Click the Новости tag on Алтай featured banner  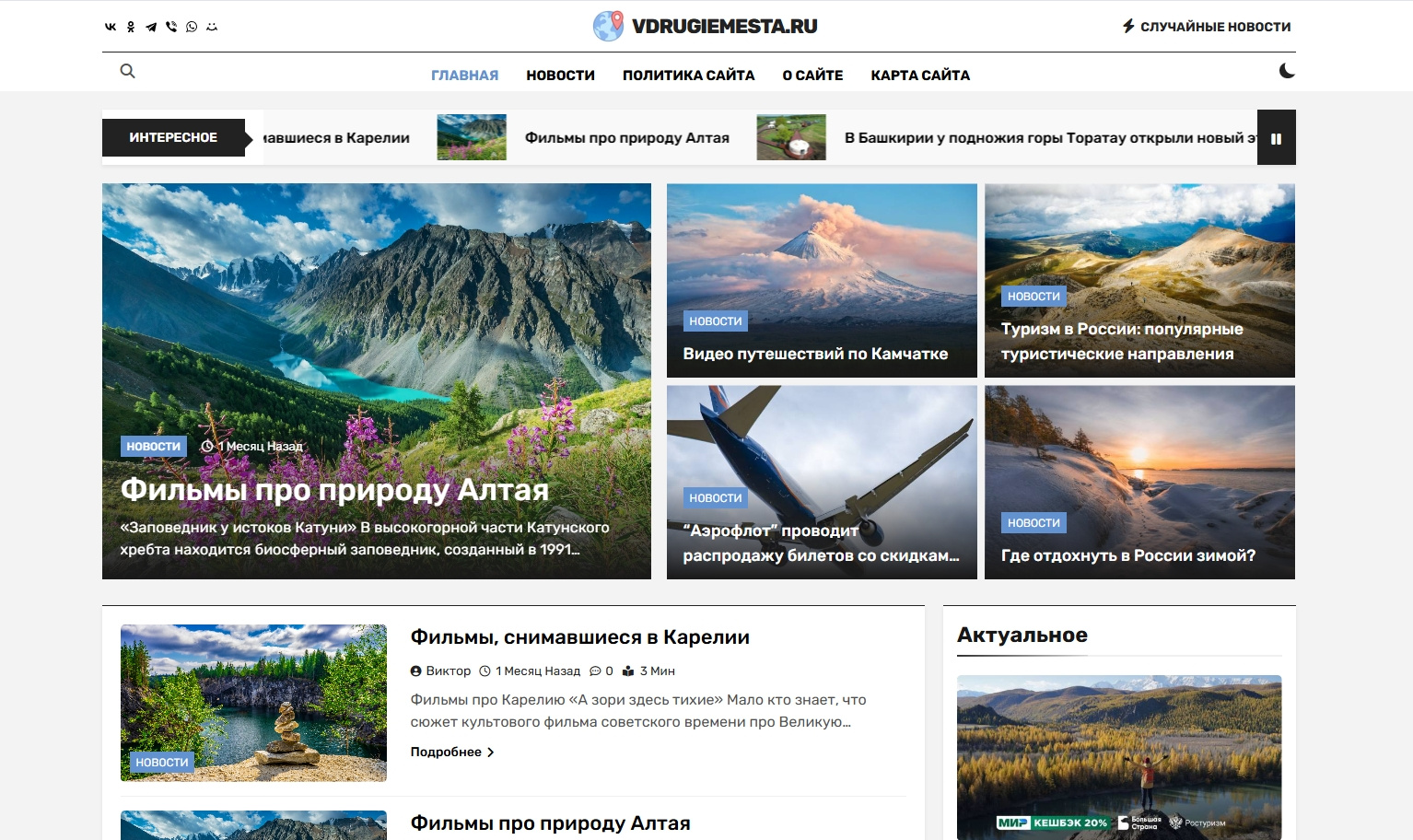click(154, 447)
